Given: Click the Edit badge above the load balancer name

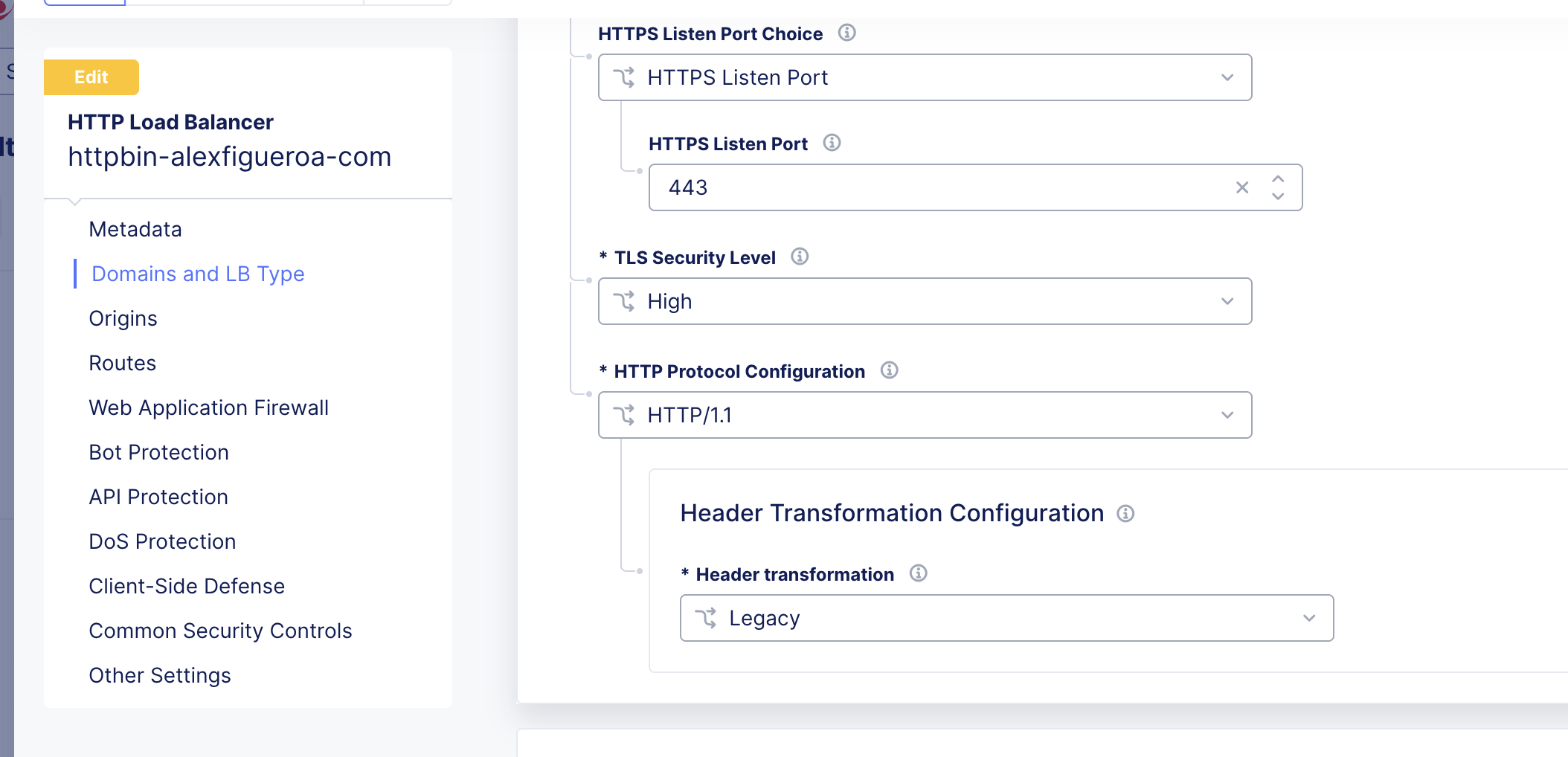Looking at the screenshot, I should coord(91,77).
